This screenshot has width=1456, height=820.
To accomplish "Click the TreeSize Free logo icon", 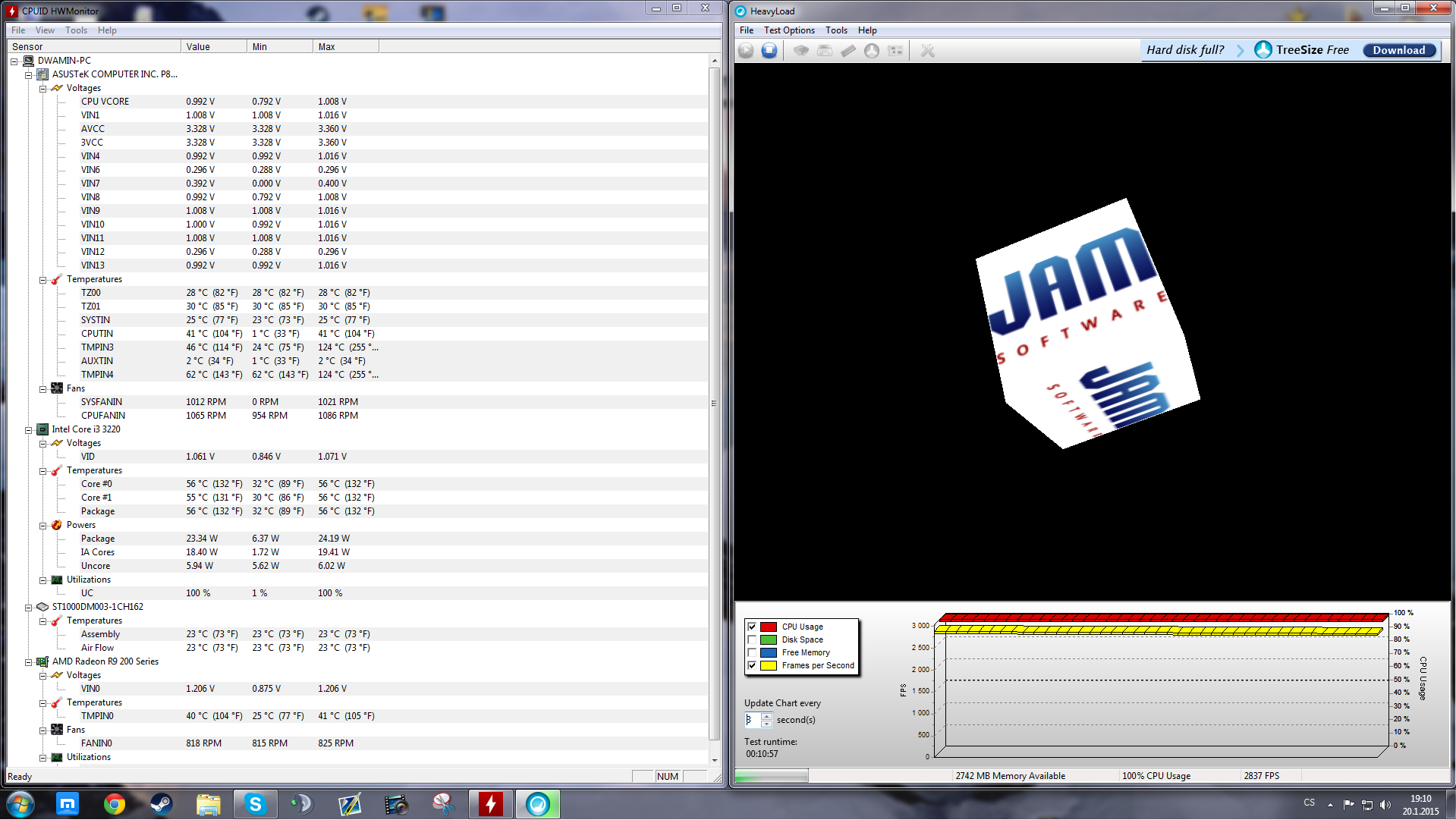I will (1263, 50).
